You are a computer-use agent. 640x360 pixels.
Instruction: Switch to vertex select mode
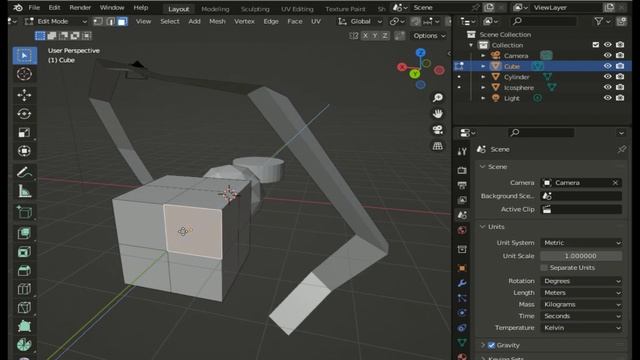tap(98, 21)
